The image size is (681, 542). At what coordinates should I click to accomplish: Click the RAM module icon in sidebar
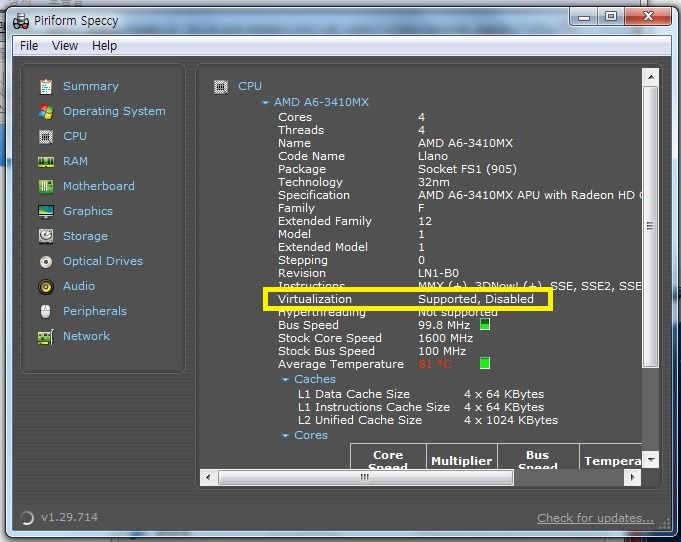[46, 162]
